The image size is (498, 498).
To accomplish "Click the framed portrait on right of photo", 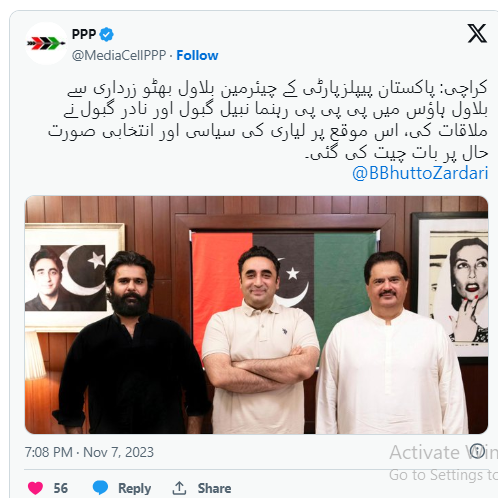I will tap(451, 288).
